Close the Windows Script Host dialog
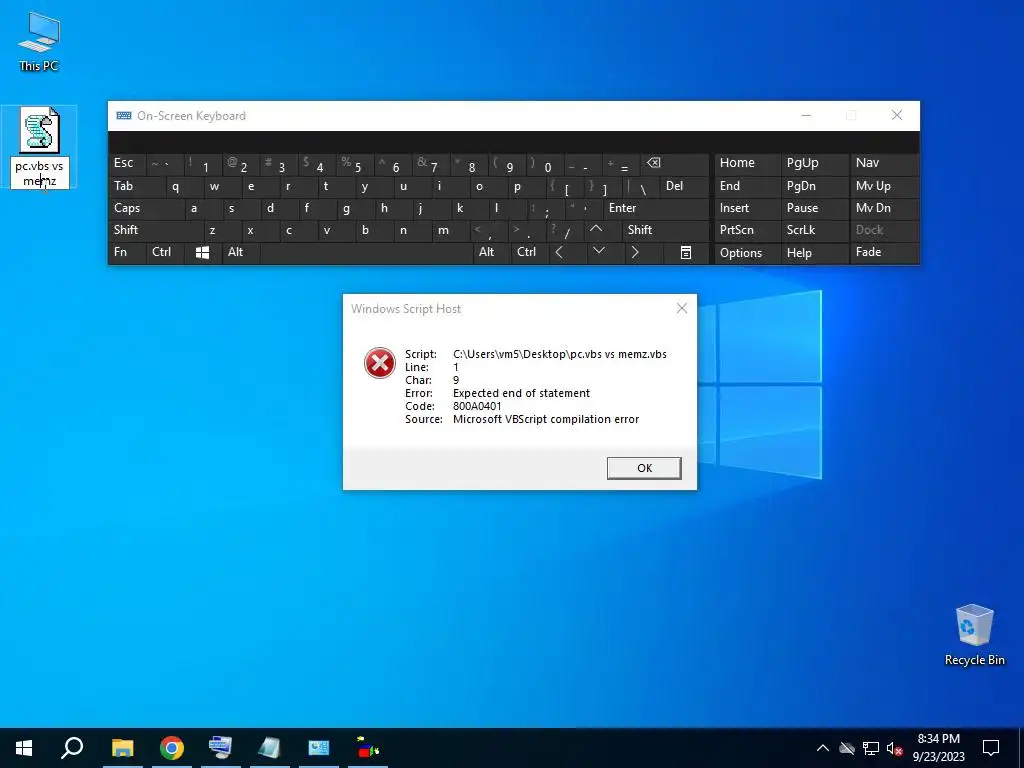Image resolution: width=1024 pixels, height=768 pixels. [x=681, y=308]
